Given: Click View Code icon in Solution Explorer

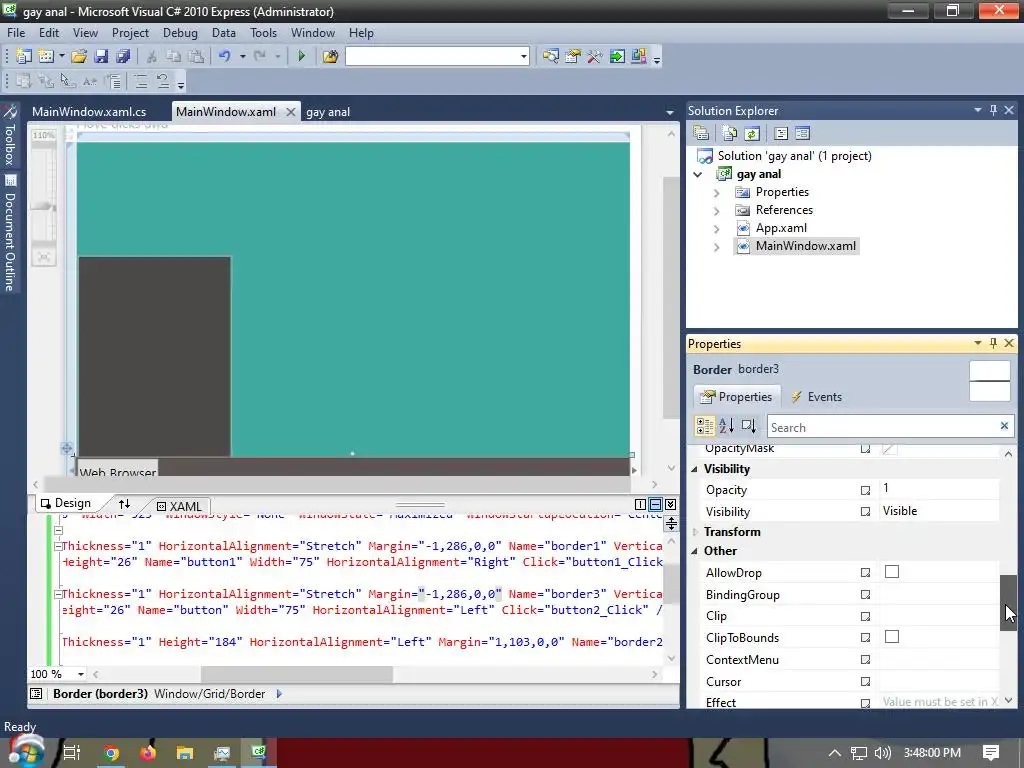Looking at the screenshot, I should pyautogui.click(x=780, y=134).
